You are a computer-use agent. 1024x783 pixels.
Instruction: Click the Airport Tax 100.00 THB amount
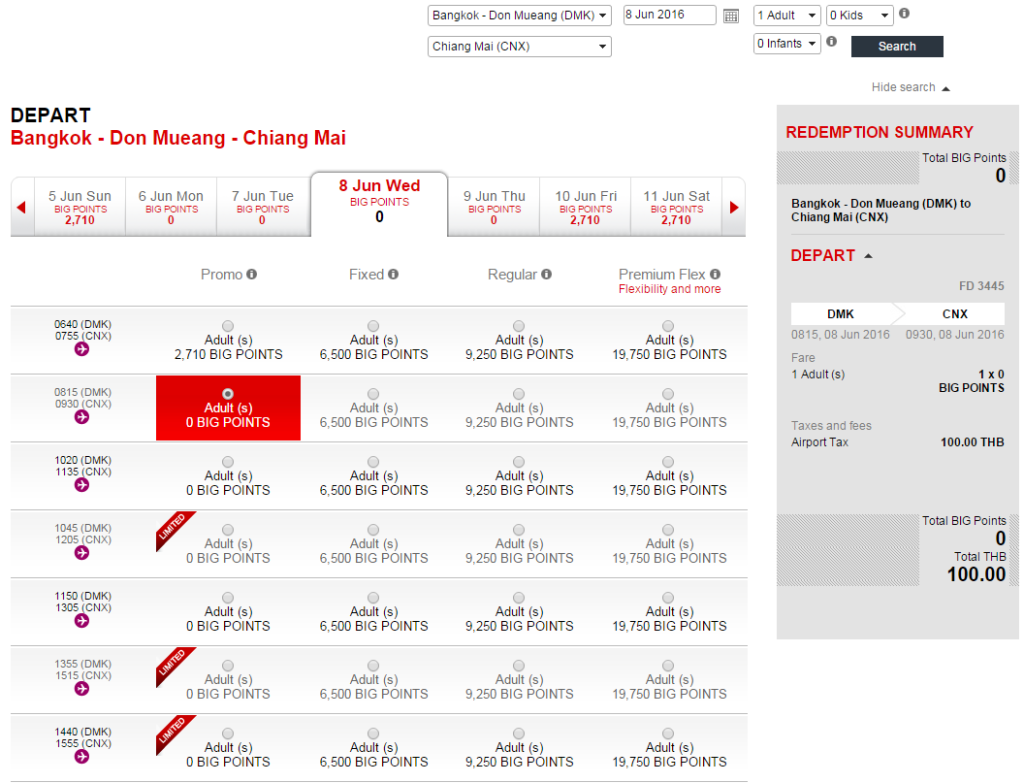972,442
